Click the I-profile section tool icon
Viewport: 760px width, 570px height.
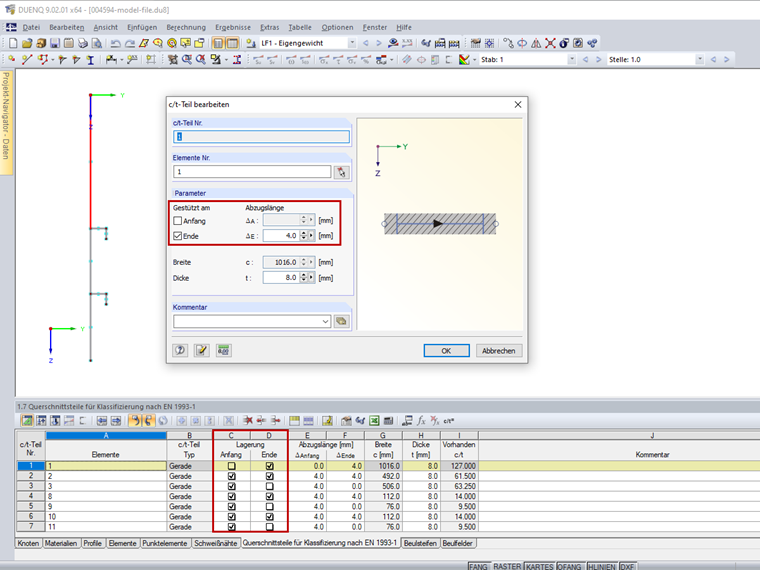90,60
